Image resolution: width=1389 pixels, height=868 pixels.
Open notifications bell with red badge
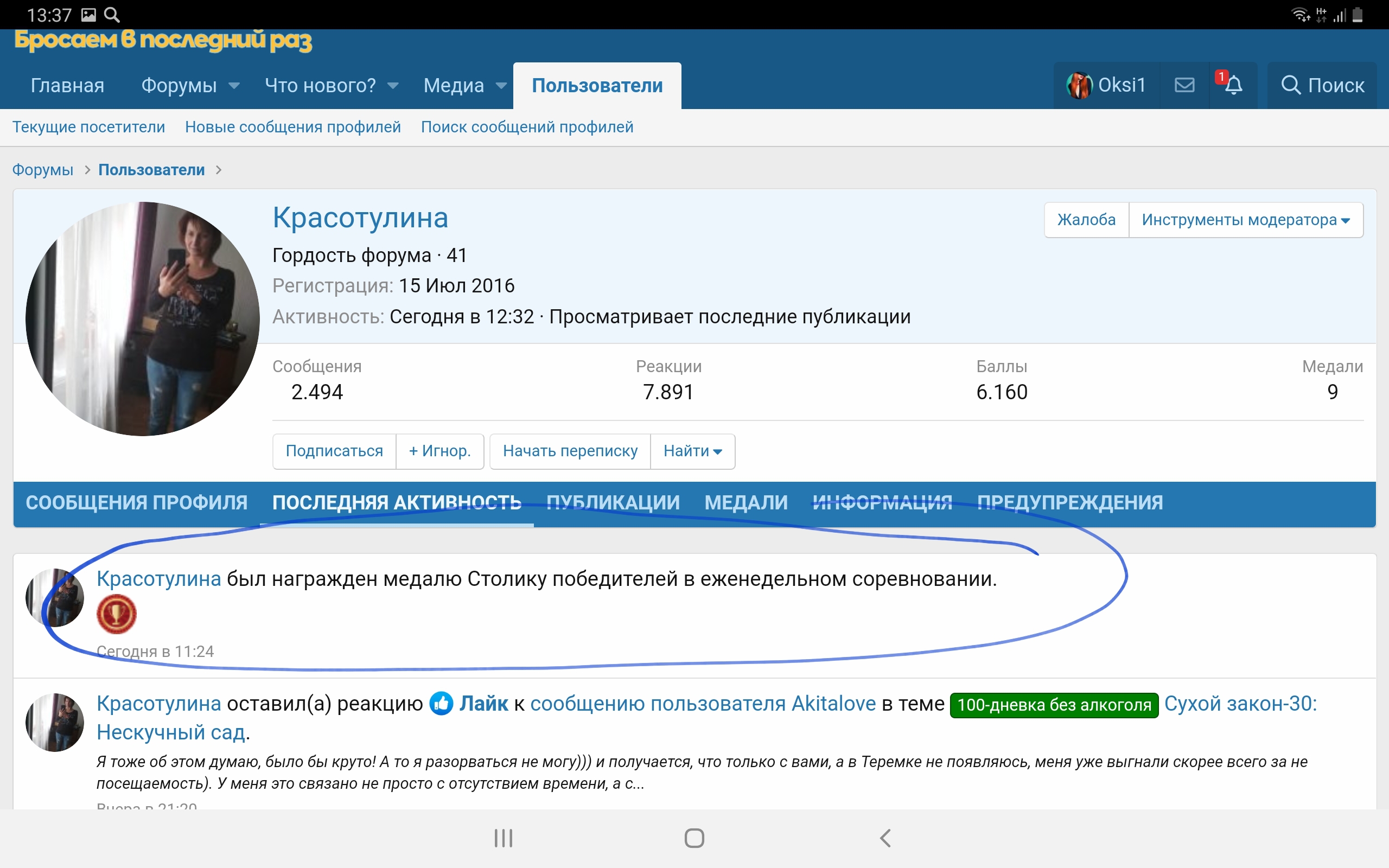click(x=1232, y=86)
